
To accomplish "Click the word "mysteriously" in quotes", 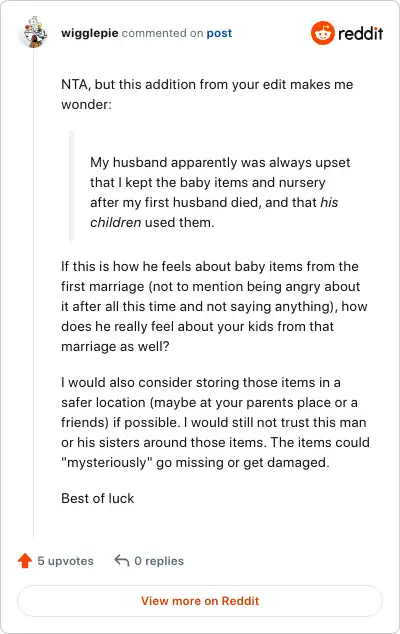I will [x=107, y=462].
